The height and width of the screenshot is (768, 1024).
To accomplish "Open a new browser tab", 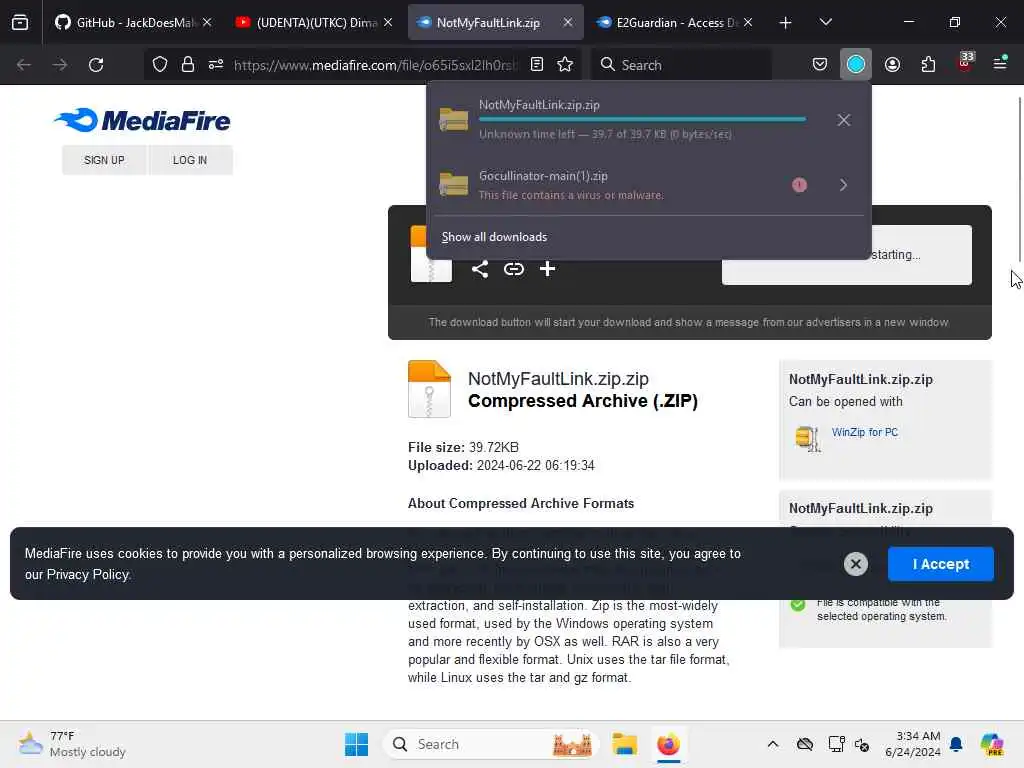I will click(785, 23).
